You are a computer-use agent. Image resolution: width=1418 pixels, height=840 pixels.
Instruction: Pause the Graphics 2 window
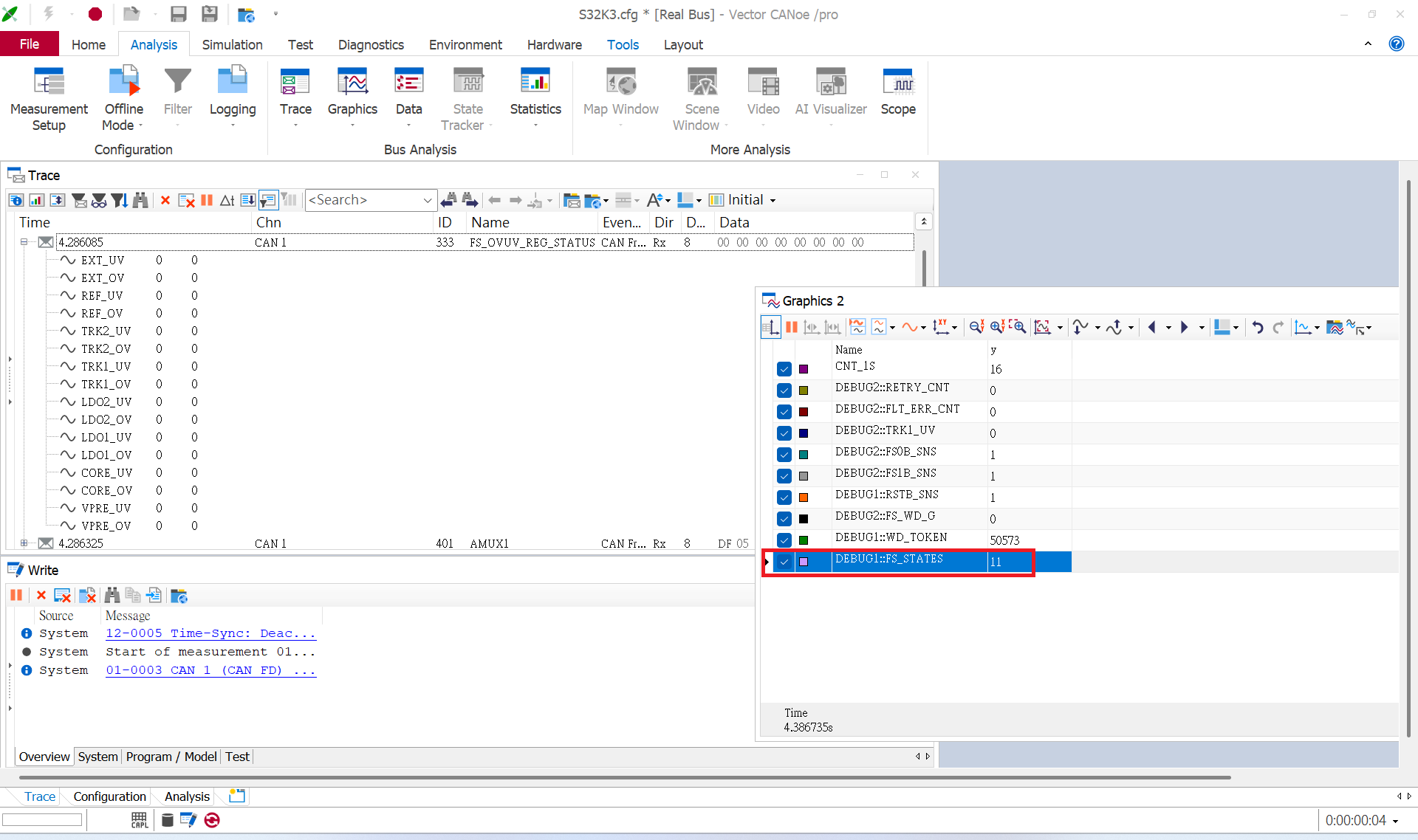792,327
